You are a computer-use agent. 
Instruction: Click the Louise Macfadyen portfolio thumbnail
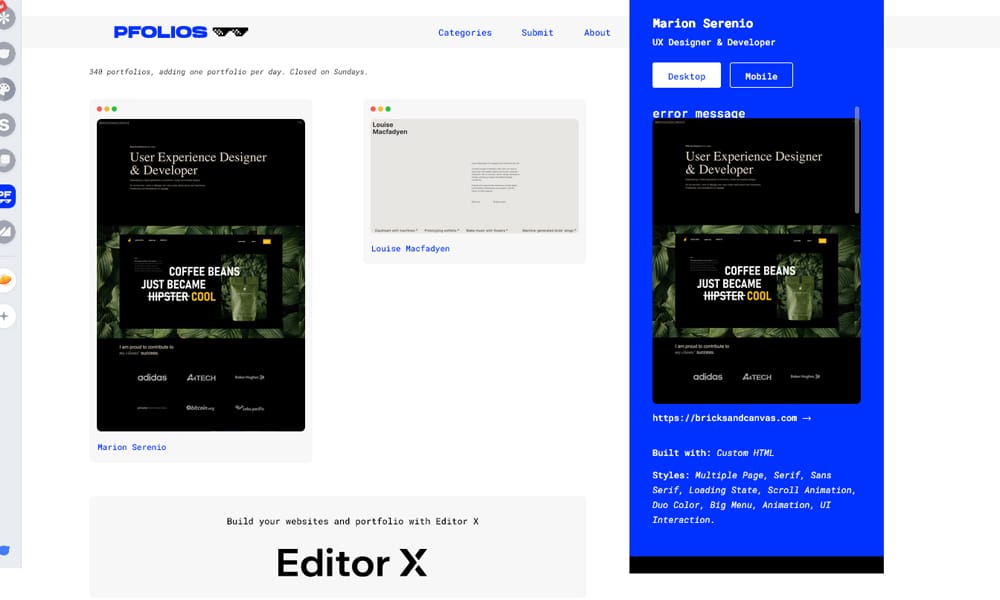[x=474, y=175]
